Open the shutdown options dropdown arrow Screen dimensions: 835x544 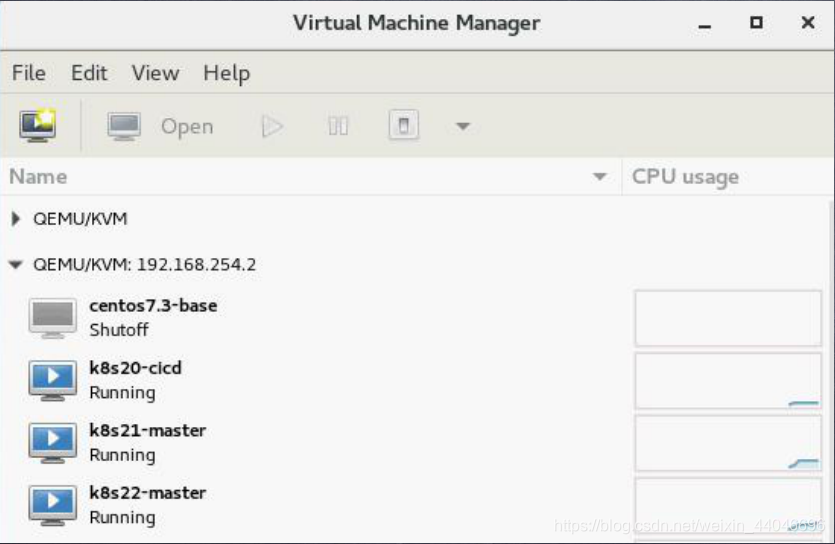pyautogui.click(x=463, y=126)
